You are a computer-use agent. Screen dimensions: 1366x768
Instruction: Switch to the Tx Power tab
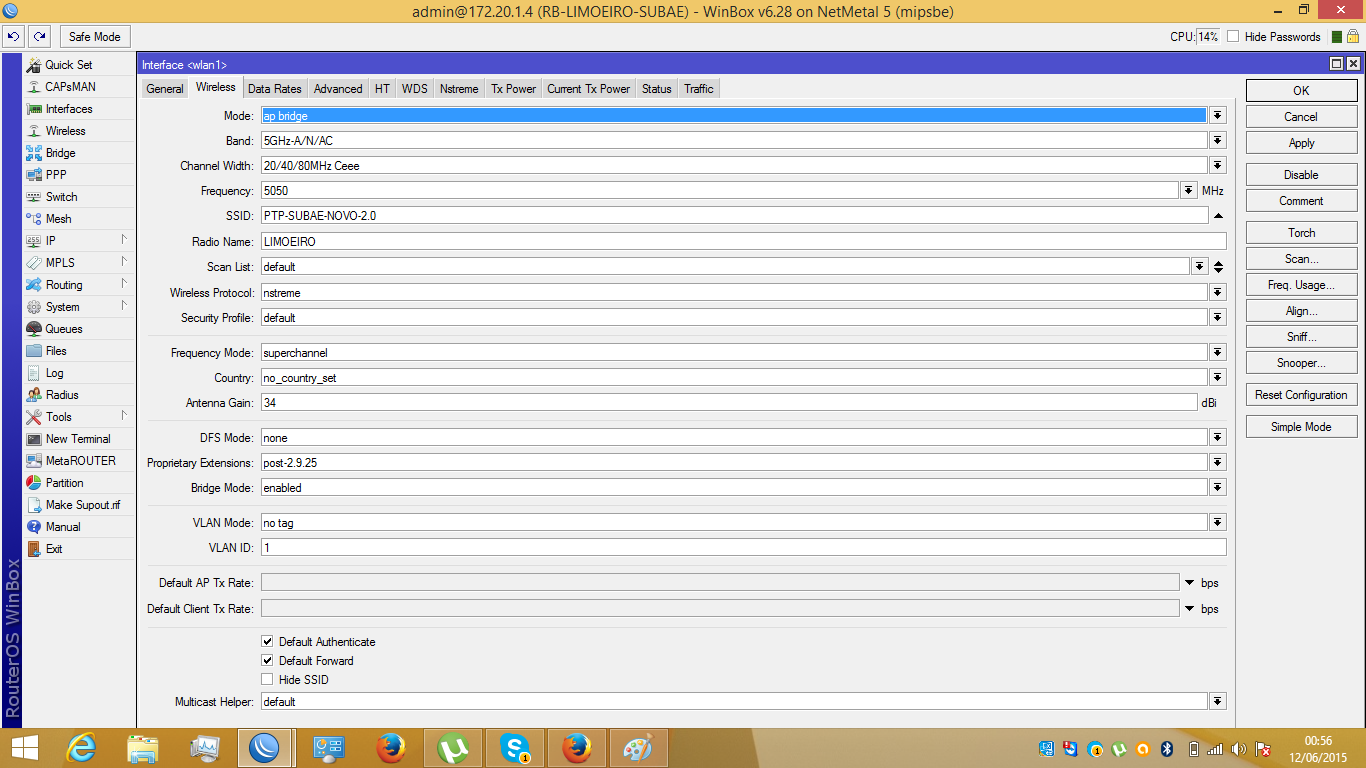(513, 89)
